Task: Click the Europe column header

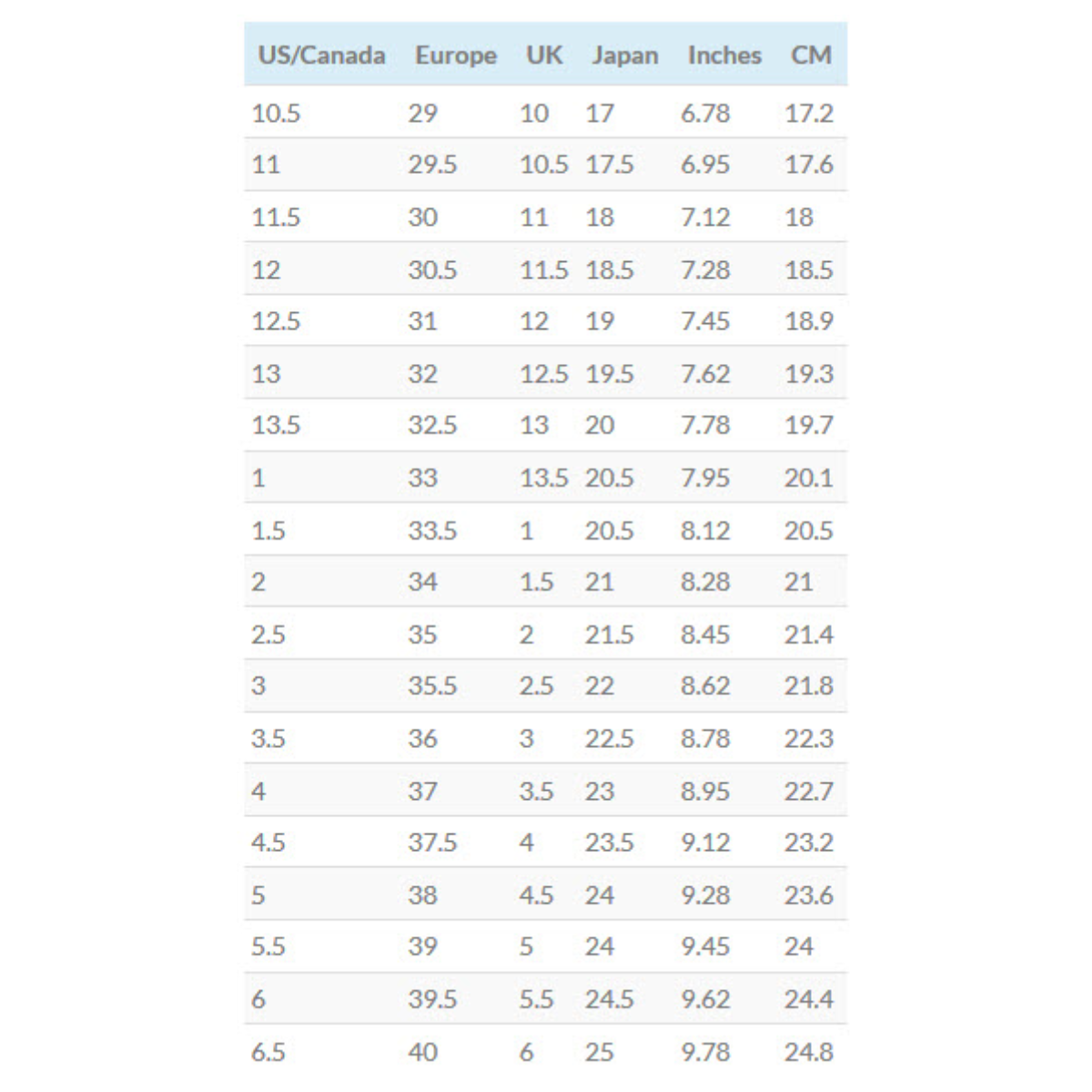Action: click(455, 56)
